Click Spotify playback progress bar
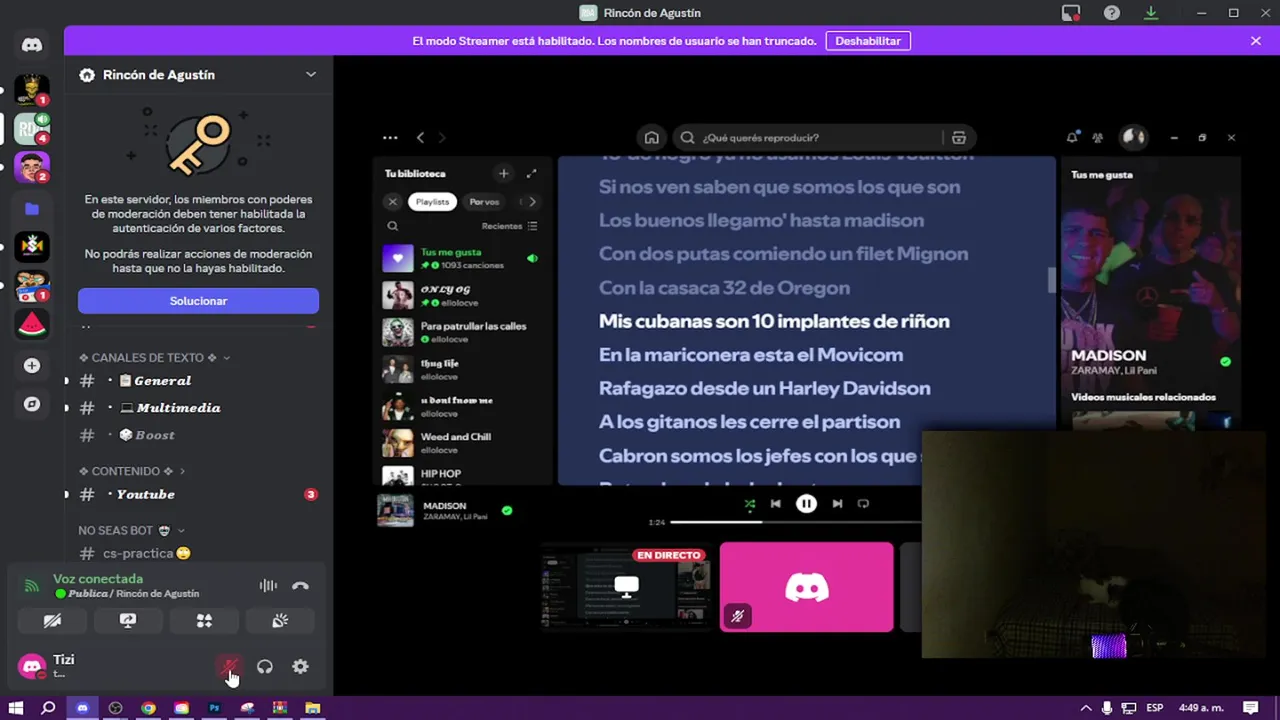This screenshot has height=720, width=1280. [795, 522]
